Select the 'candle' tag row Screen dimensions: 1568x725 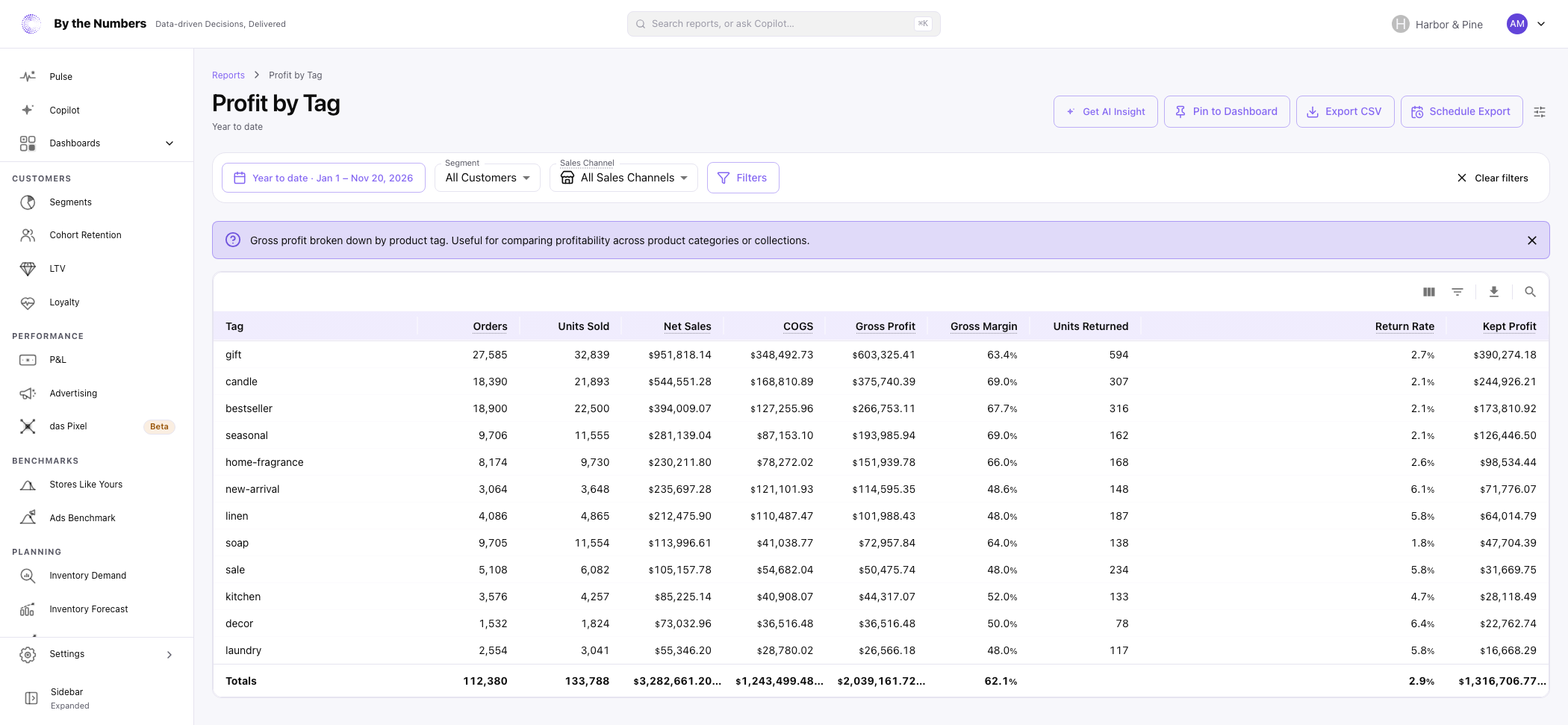(881, 382)
